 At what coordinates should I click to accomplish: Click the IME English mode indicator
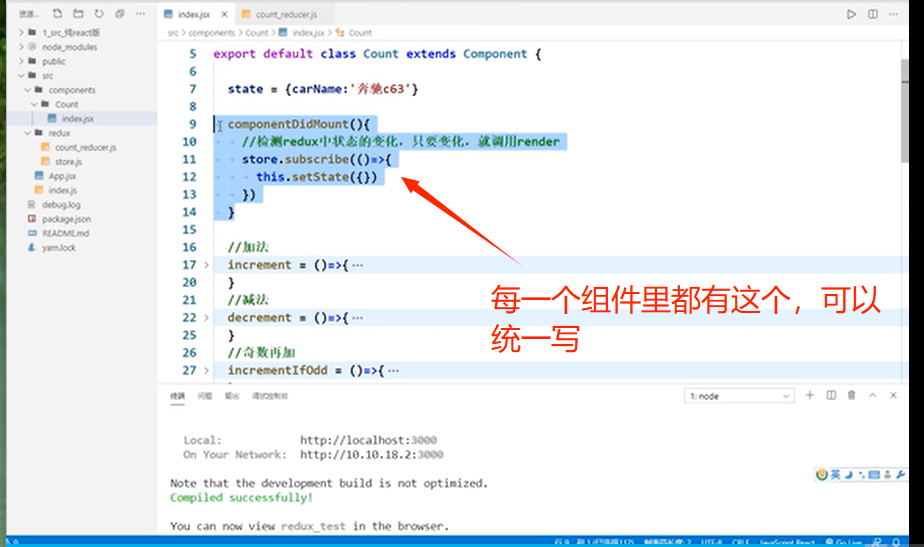[x=836, y=474]
